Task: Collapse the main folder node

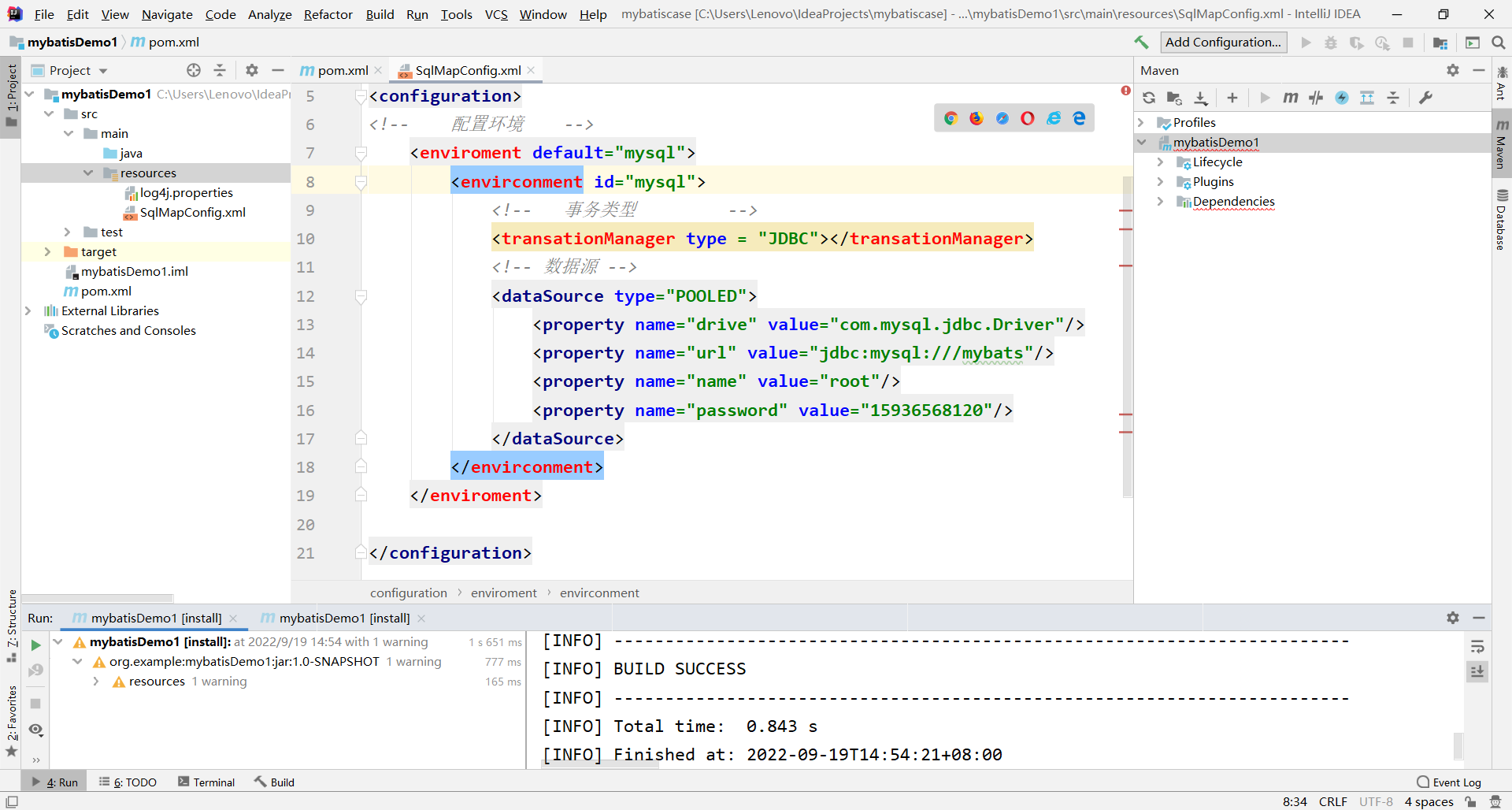Action: point(69,133)
